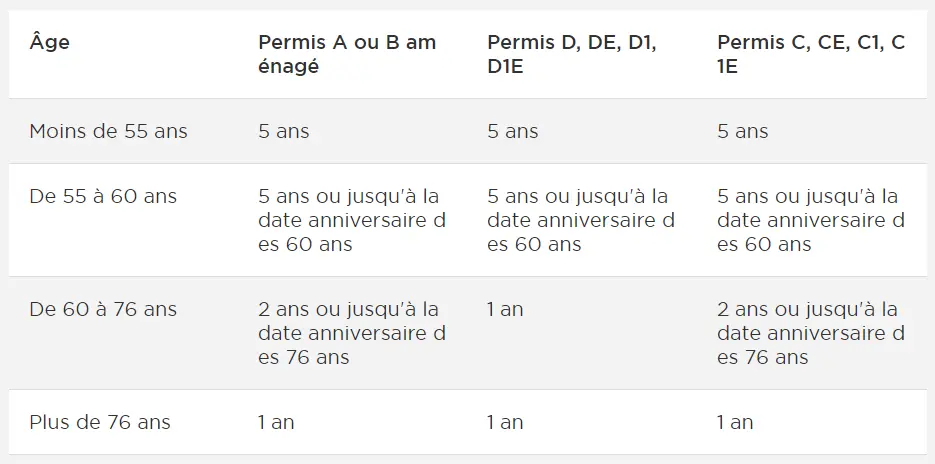Viewport: 935px width, 464px height.
Task: Click the Moins de 55 ans row label
Action: [x=108, y=131]
